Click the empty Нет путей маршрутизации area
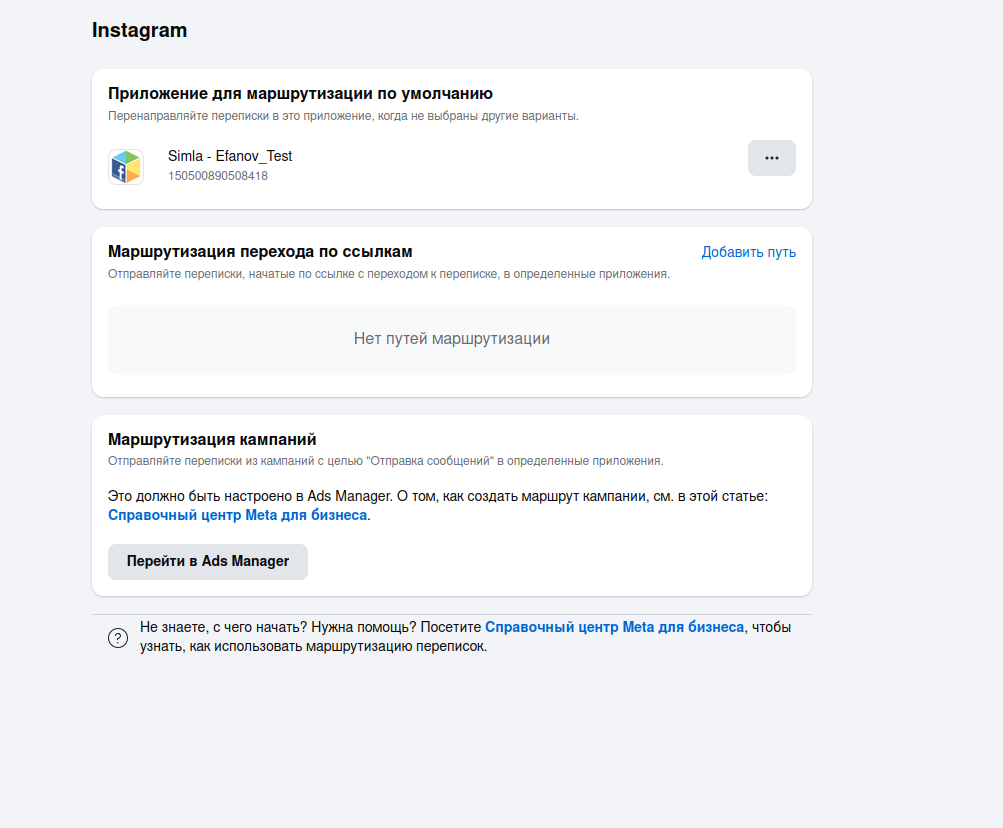Image resolution: width=1003 pixels, height=828 pixels. pos(451,339)
